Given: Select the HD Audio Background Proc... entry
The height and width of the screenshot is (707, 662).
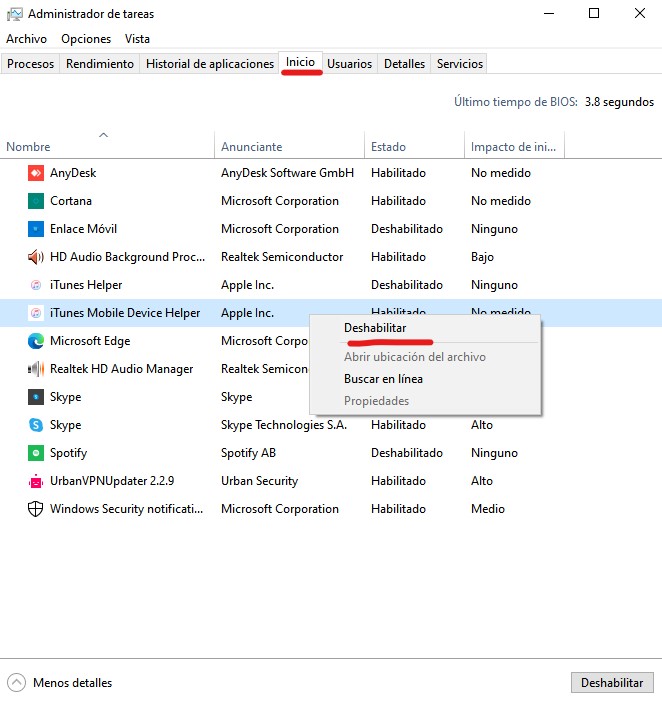Looking at the screenshot, I should [x=128, y=257].
